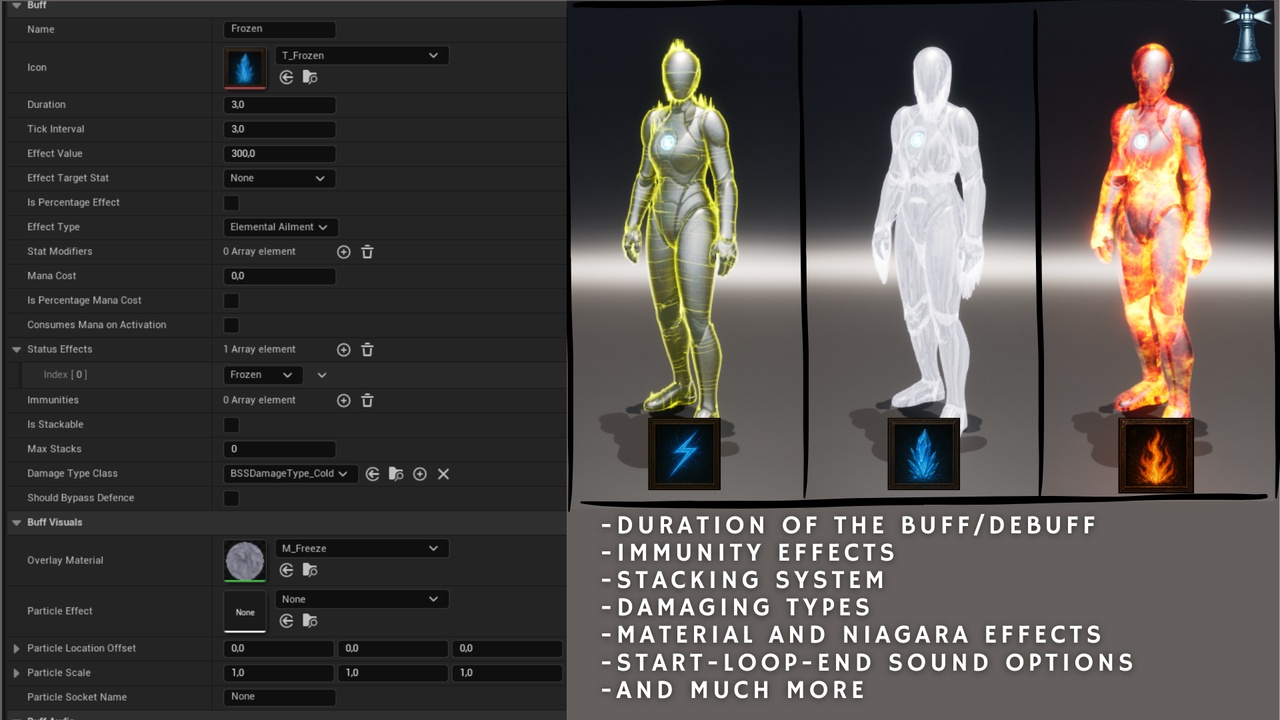Click the 'Overlay Material' label
Image resolution: width=1280 pixels, height=720 pixels.
click(65, 561)
